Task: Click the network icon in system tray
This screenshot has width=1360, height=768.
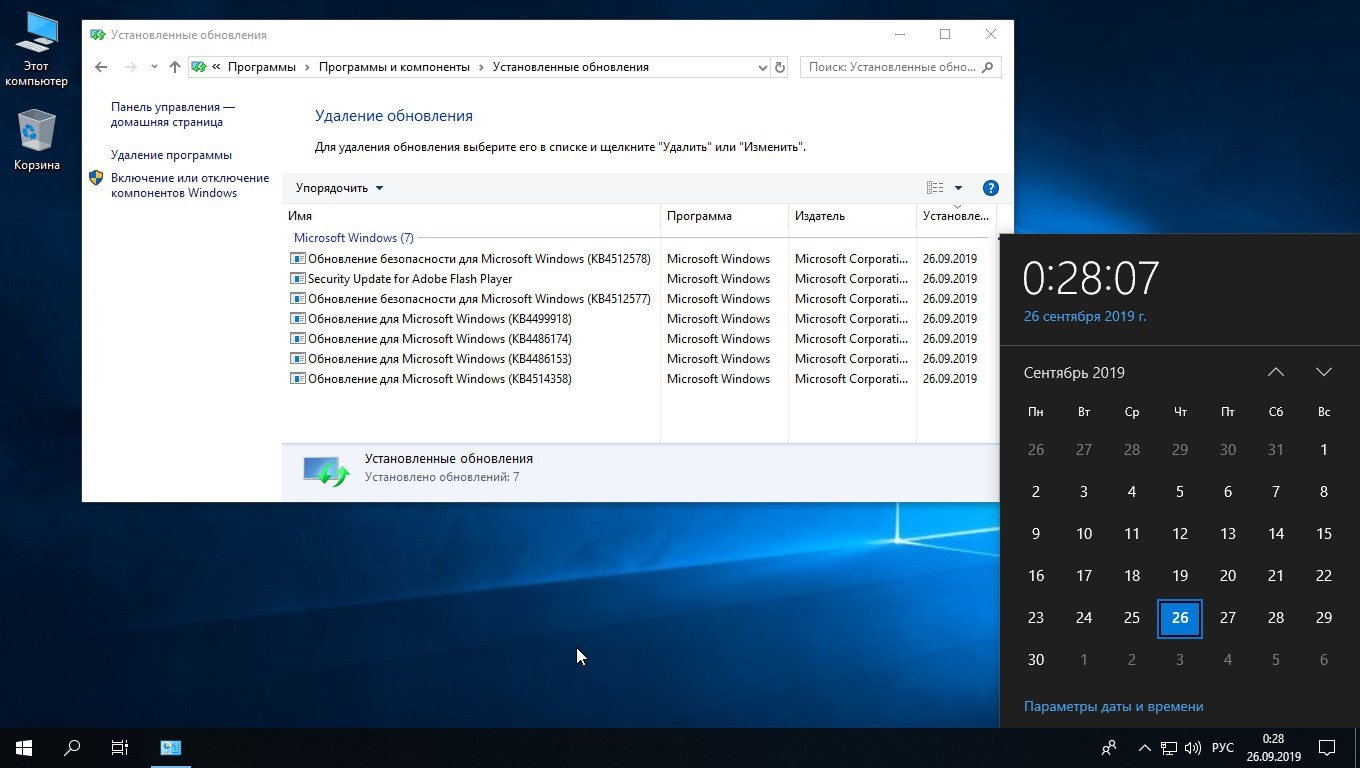Action: coord(1169,748)
